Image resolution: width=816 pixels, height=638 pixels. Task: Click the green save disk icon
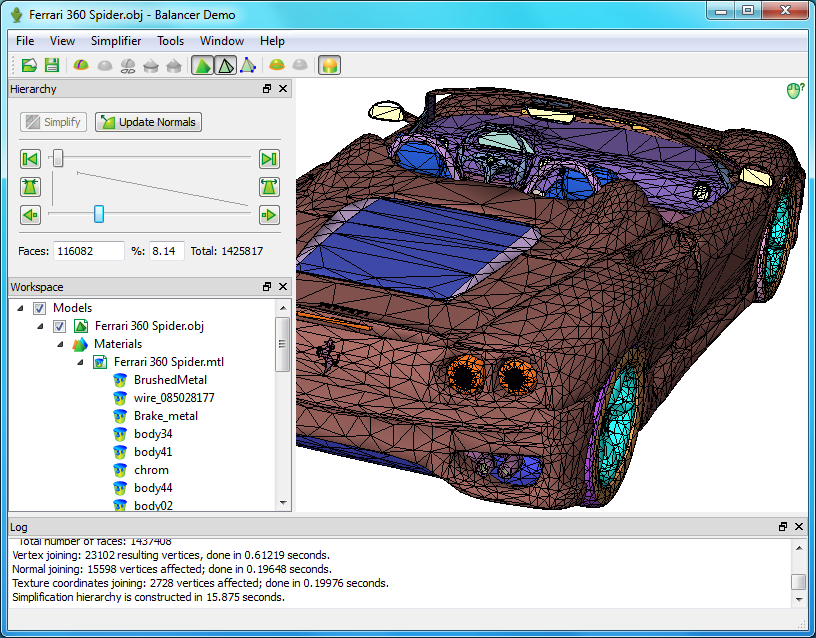point(51,65)
